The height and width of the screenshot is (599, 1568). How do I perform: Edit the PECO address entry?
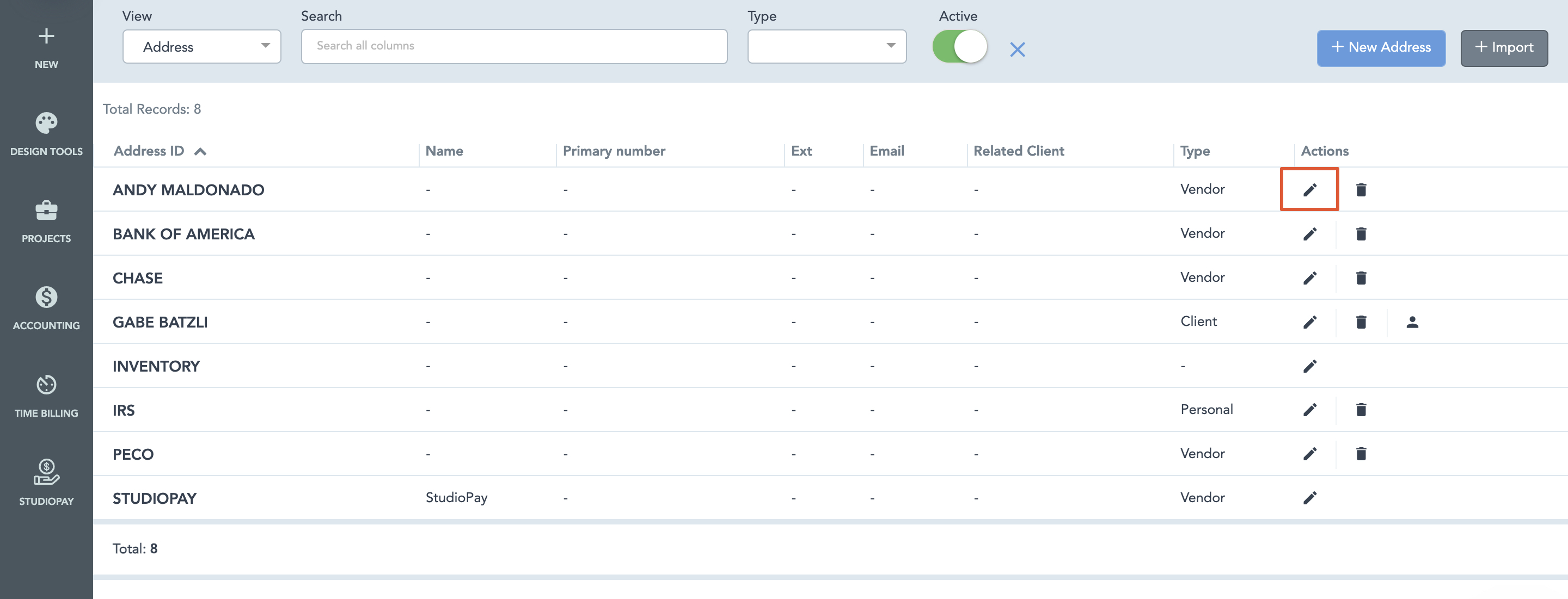click(x=1309, y=454)
